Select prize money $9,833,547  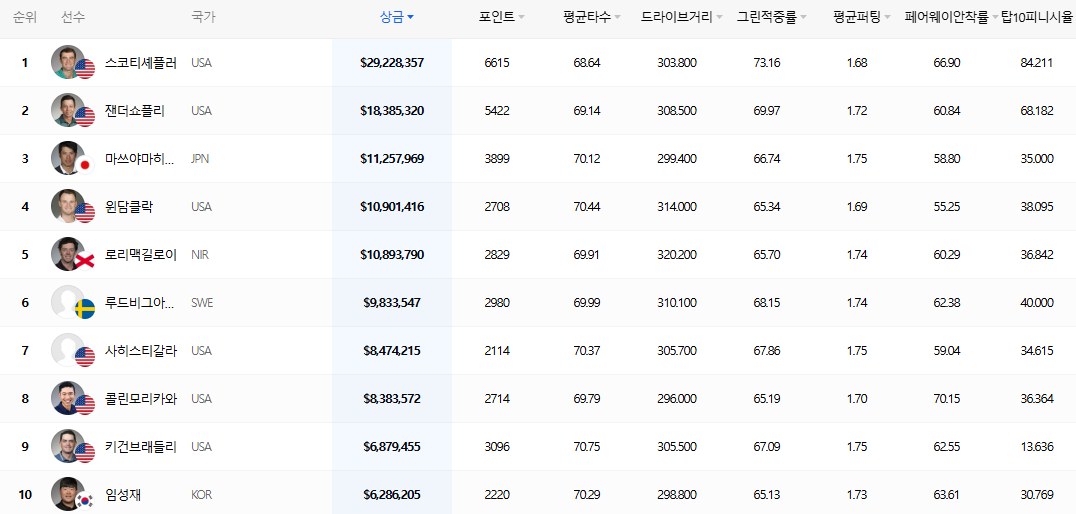(x=392, y=303)
